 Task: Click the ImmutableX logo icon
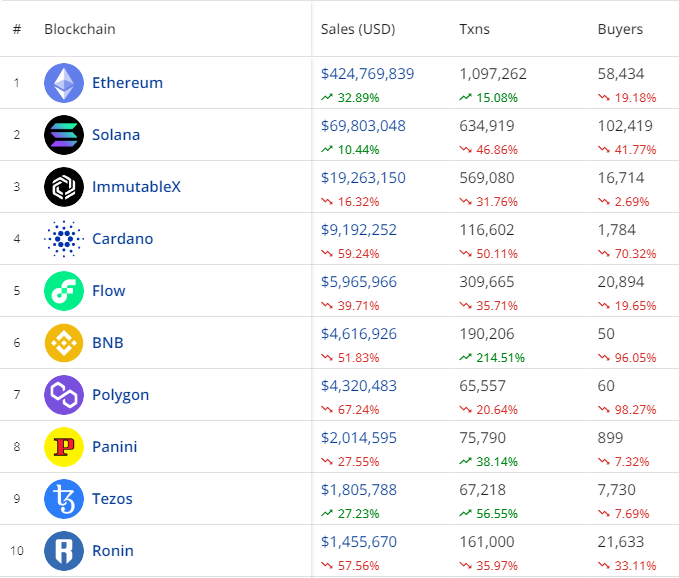[x=64, y=187]
